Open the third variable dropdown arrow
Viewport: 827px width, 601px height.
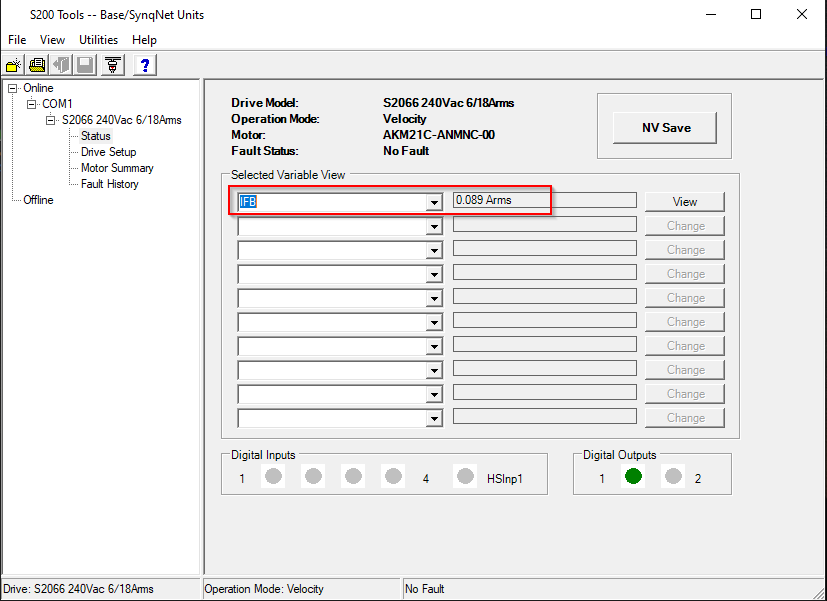click(434, 250)
